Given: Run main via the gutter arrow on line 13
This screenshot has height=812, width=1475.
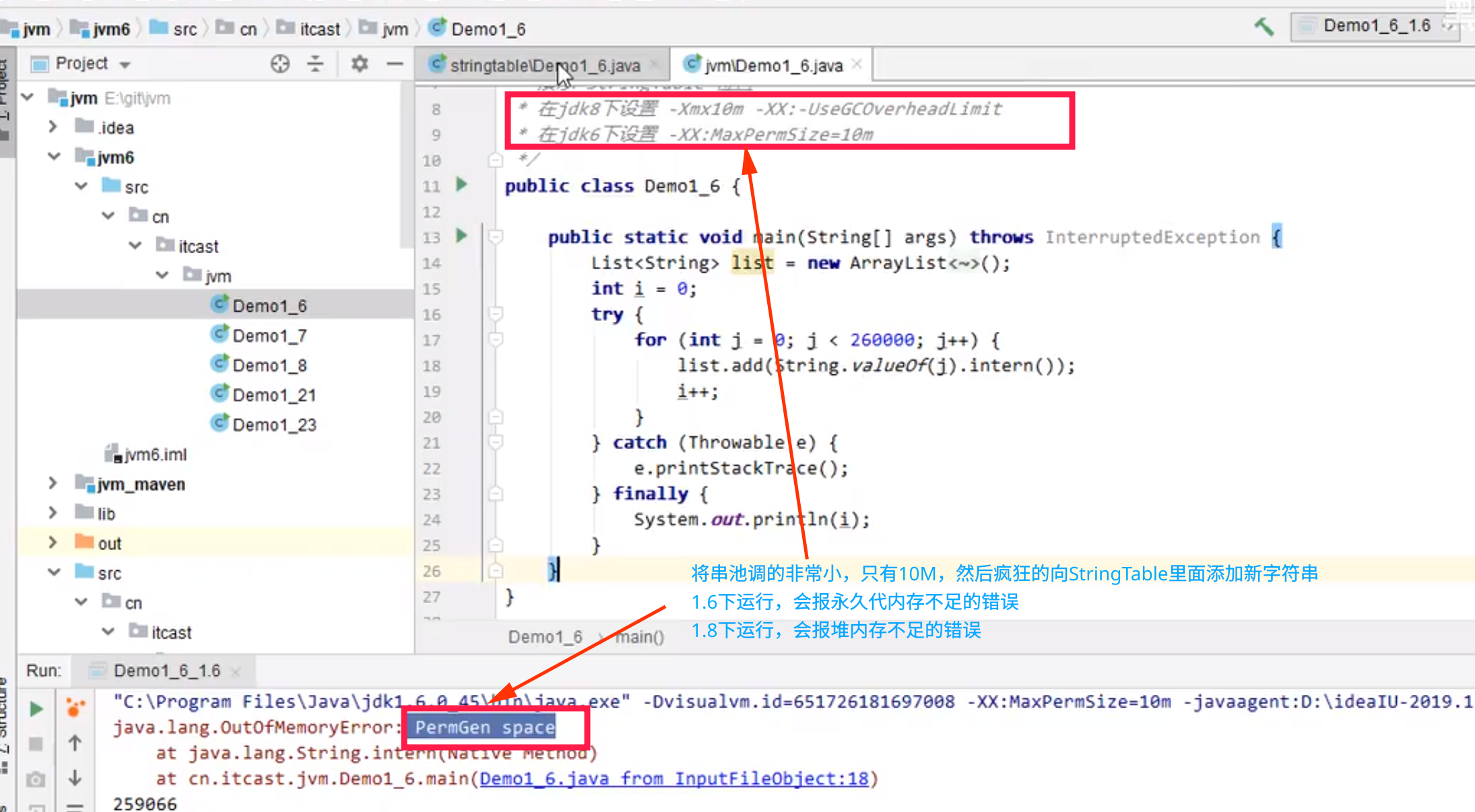Looking at the screenshot, I should click(x=462, y=236).
